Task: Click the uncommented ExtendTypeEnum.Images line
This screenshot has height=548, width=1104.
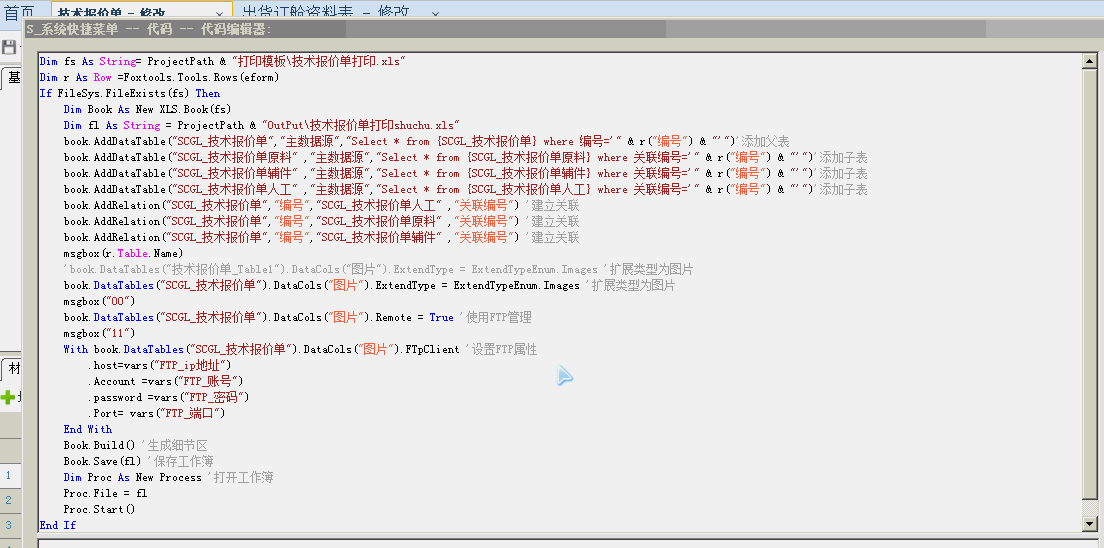Action: (x=369, y=285)
